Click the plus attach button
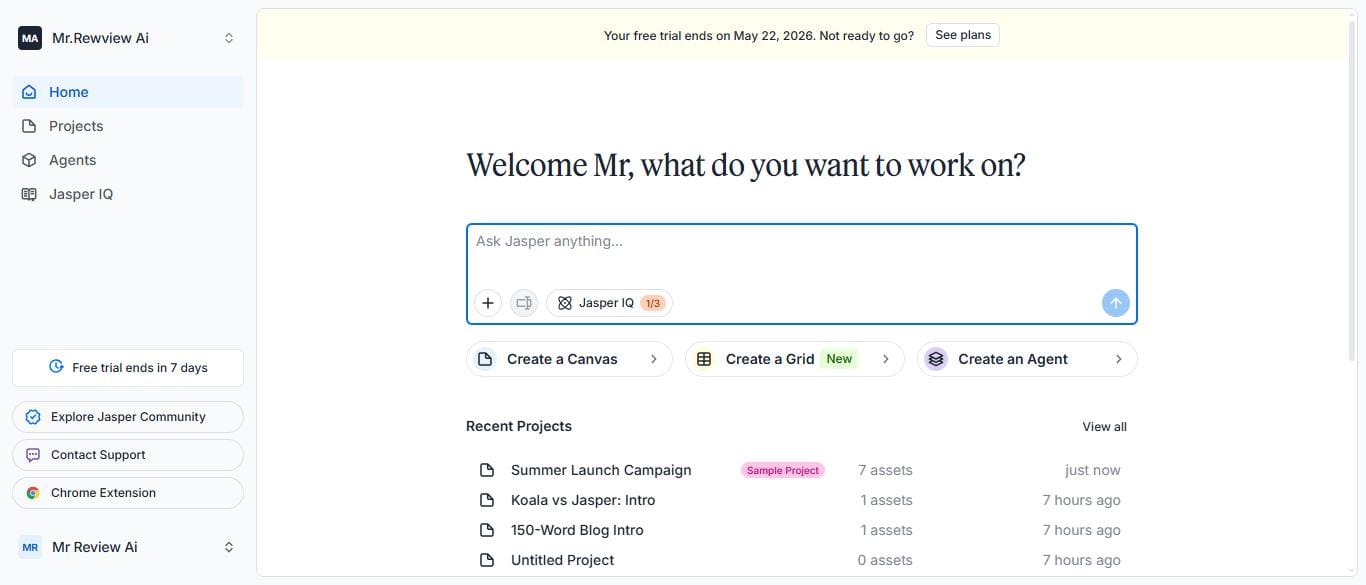1366x585 pixels. [x=488, y=303]
